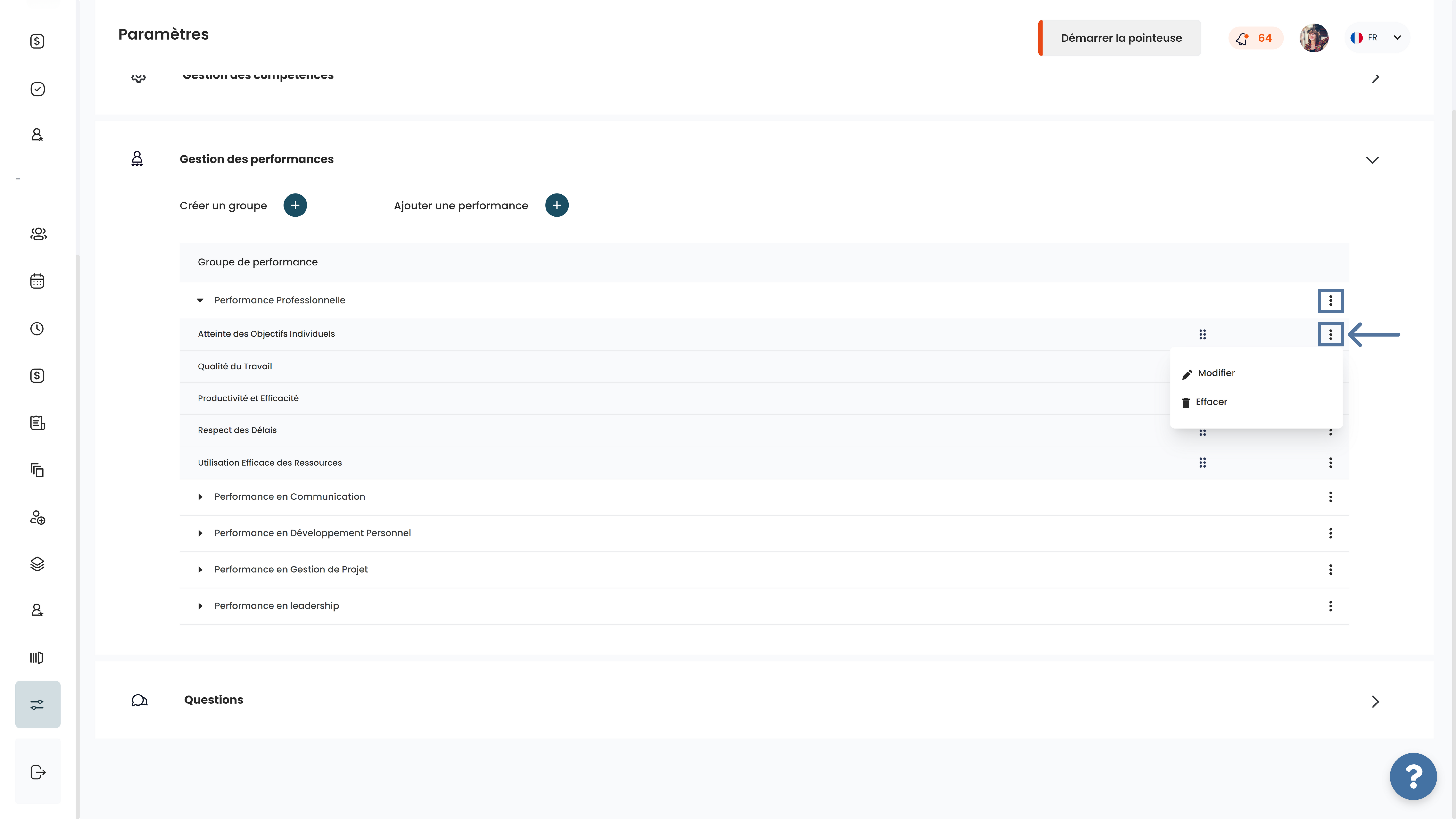Open the copy documents icon in sidebar
The image size is (1456, 819).
click(37, 470)
